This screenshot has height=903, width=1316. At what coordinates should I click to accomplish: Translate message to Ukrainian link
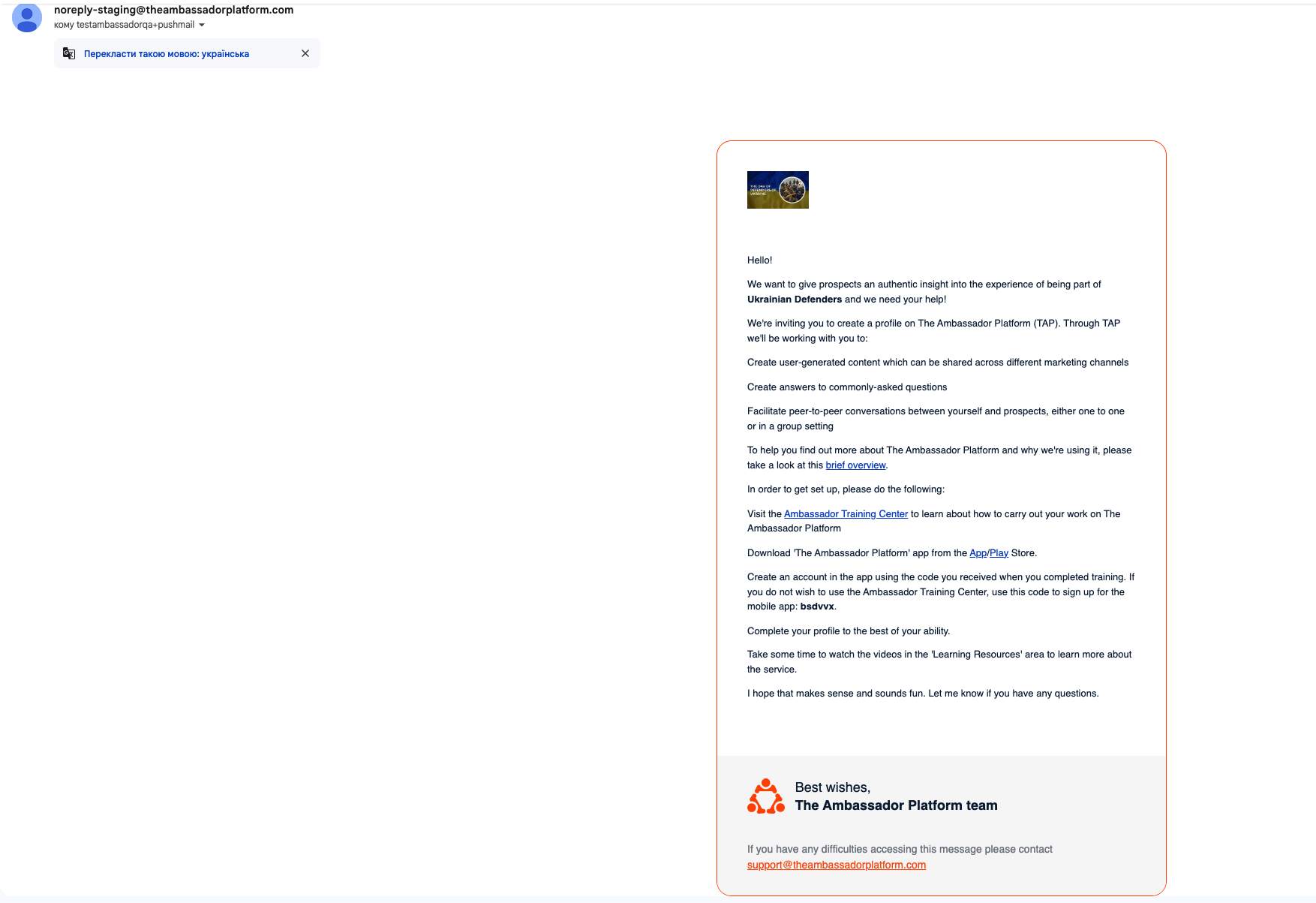click(x=167, y=54)
